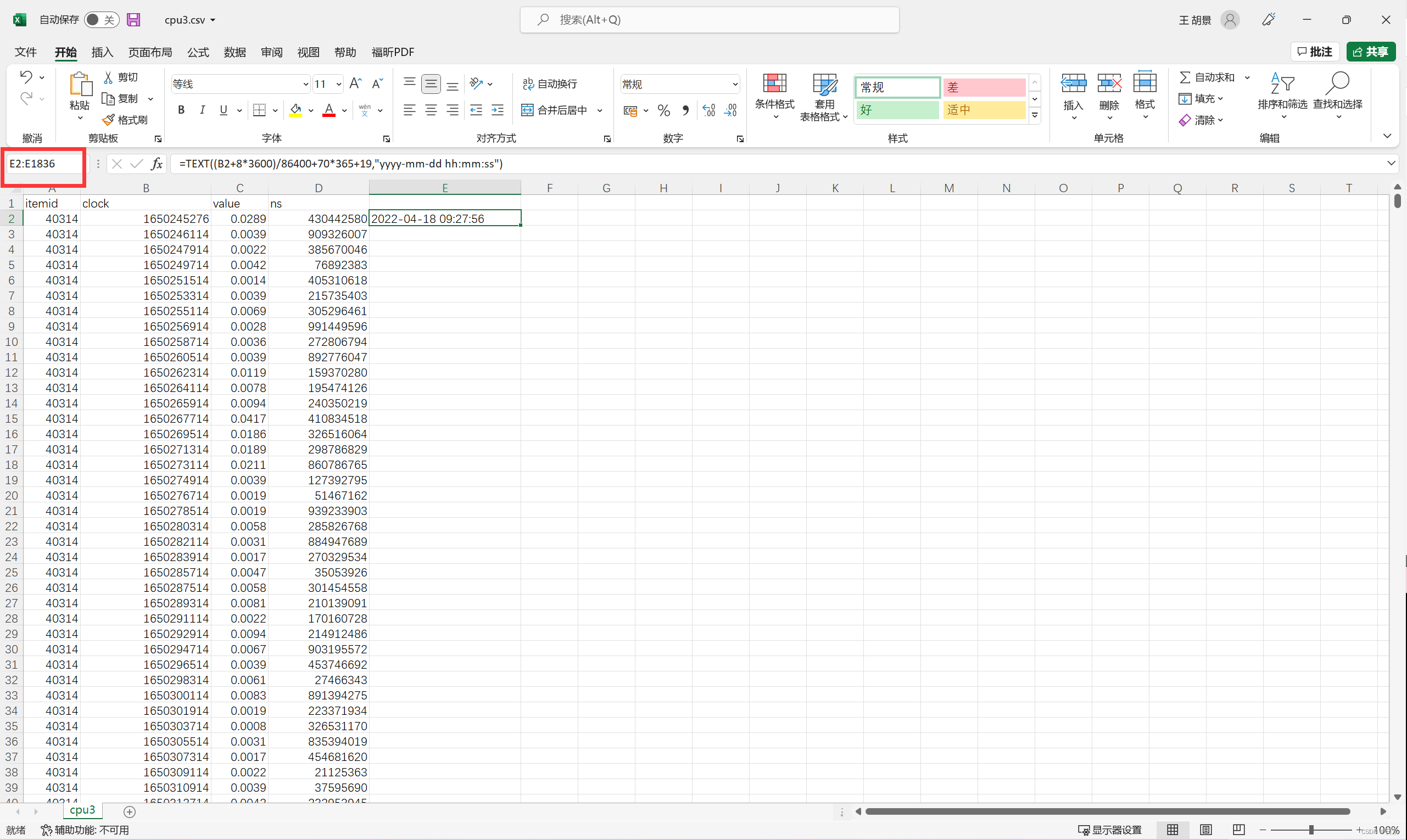Apply bold formatting with the B icon
Image resolution: width=1407 pixels, height=840 pixels.
tap(181, 110)
